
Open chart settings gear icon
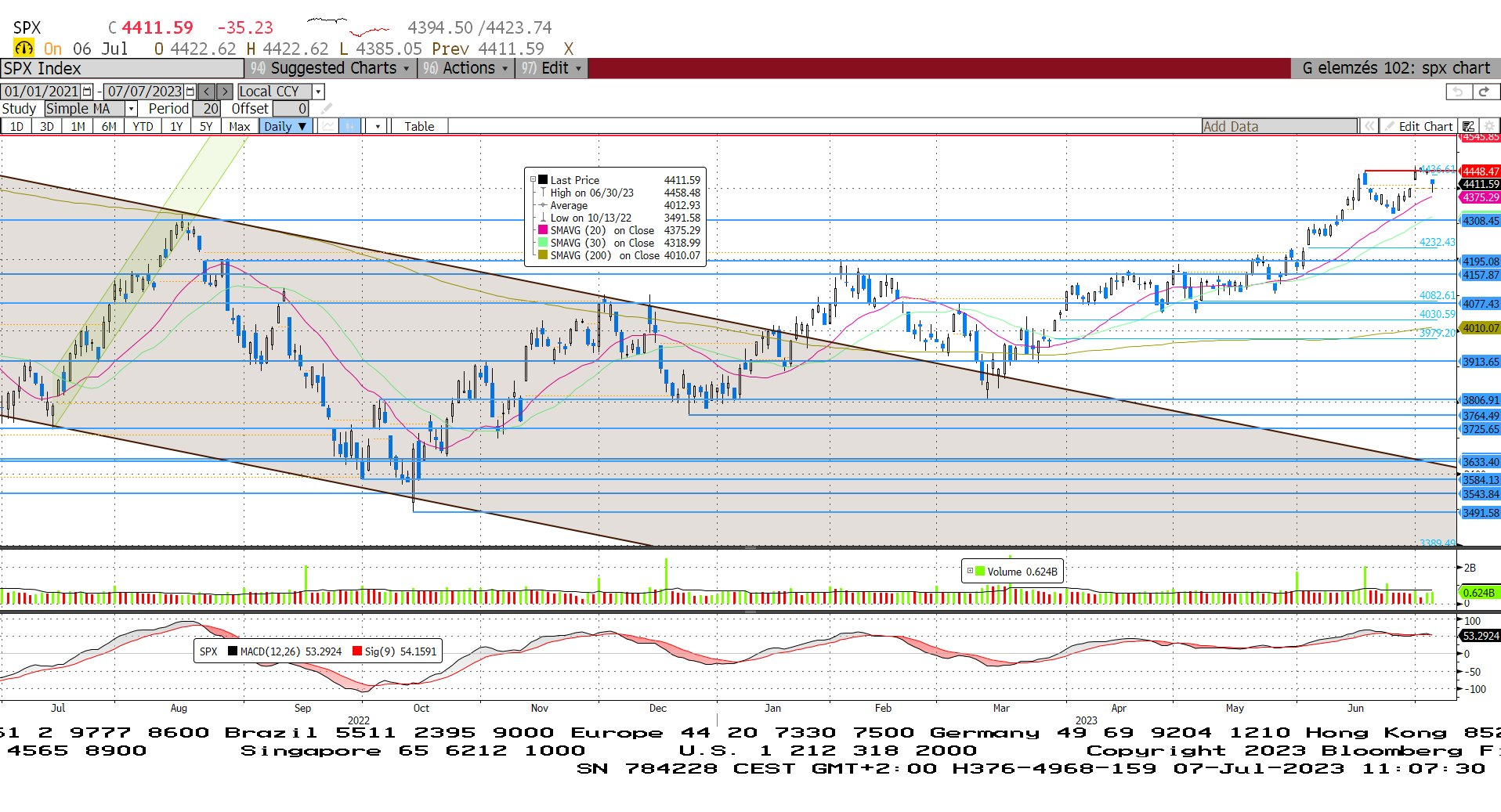pyautogui.click(x=1489, y=126)
